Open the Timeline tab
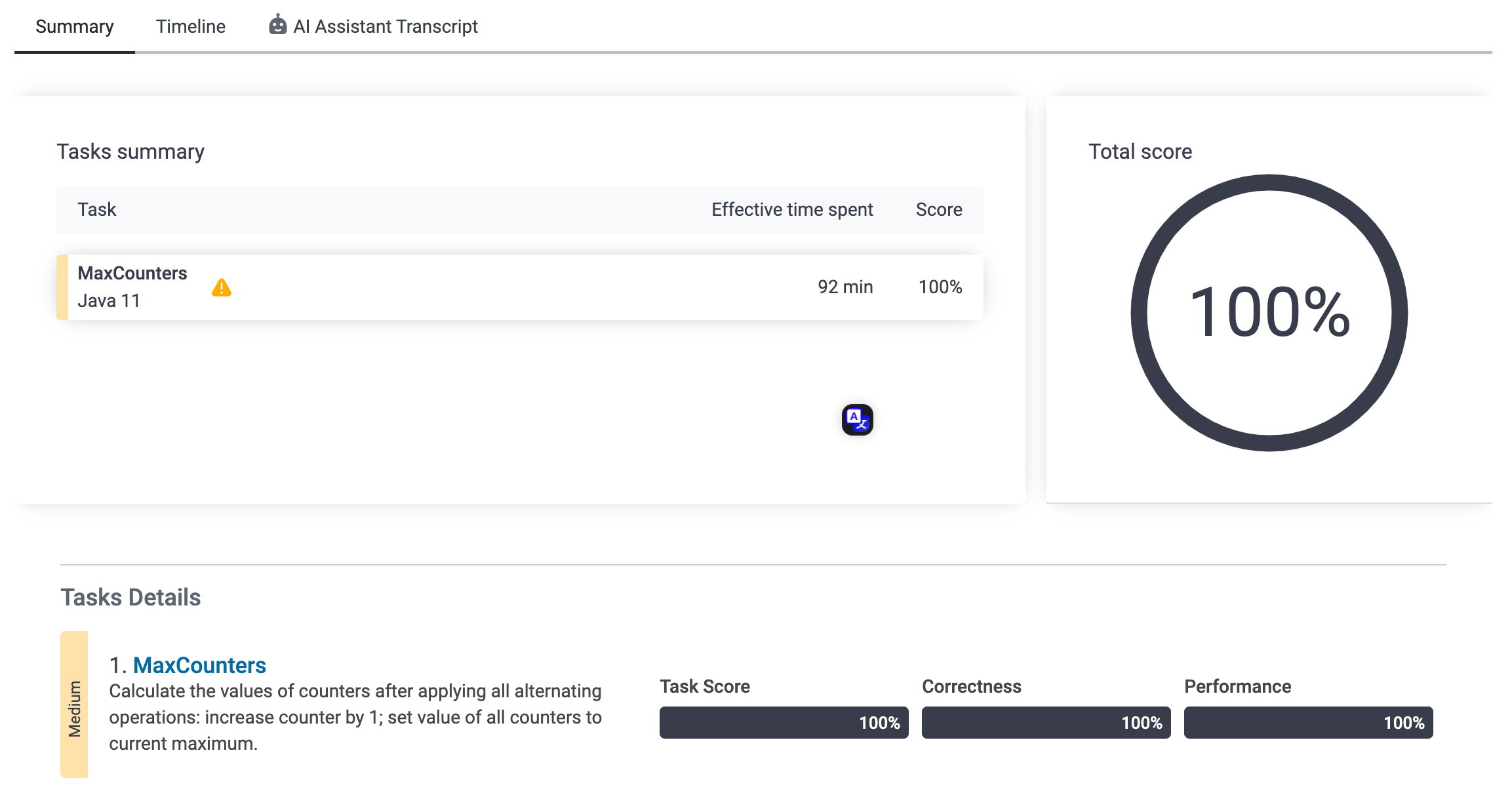Viewport: 1512px width, 799px height. tap(190, 26)
